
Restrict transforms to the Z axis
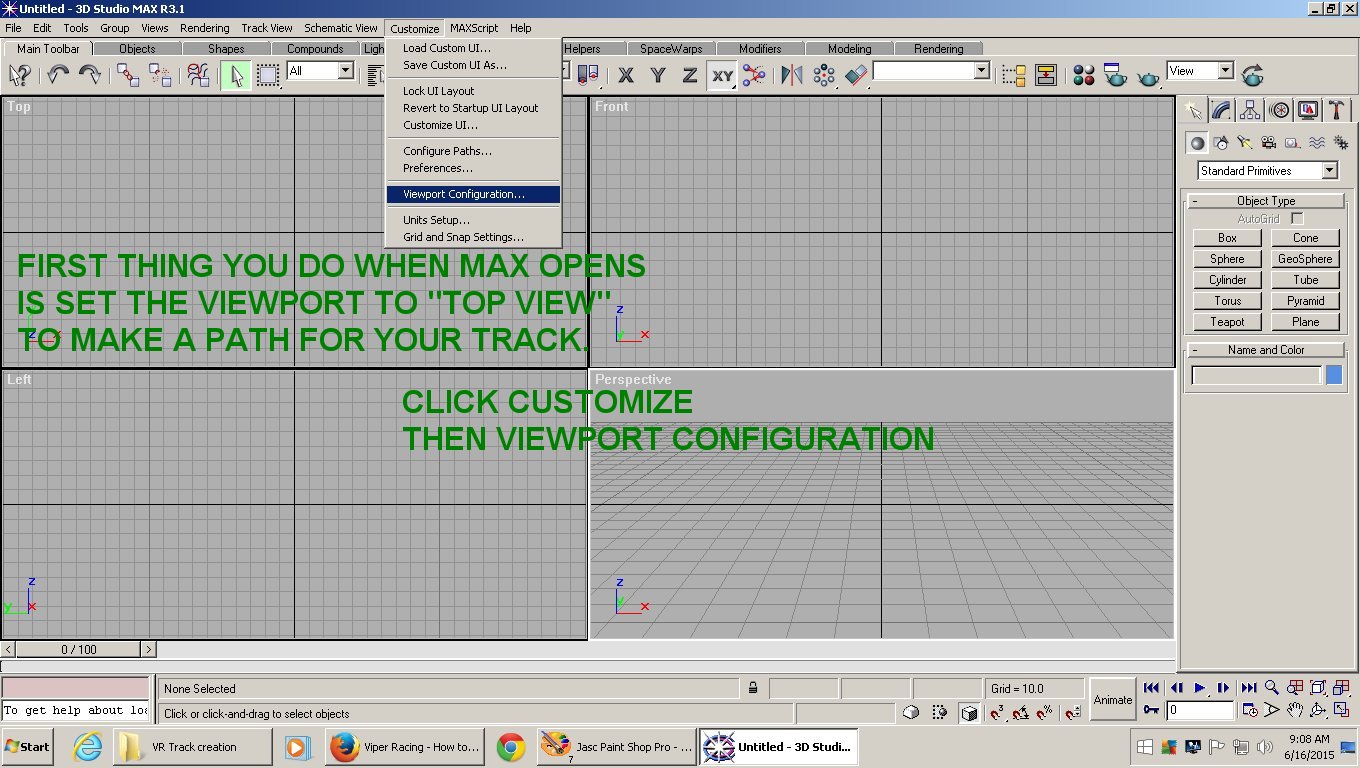point(690,75)
